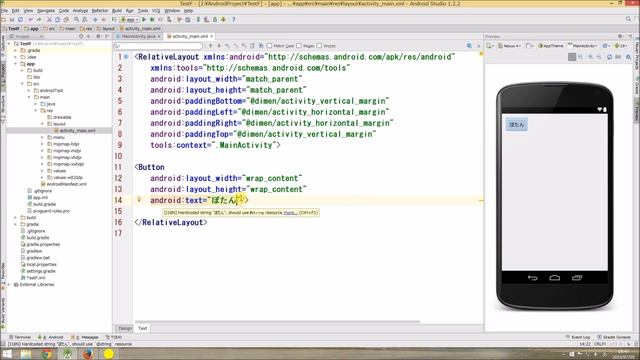Open the Refactor menu

(100, 11)
